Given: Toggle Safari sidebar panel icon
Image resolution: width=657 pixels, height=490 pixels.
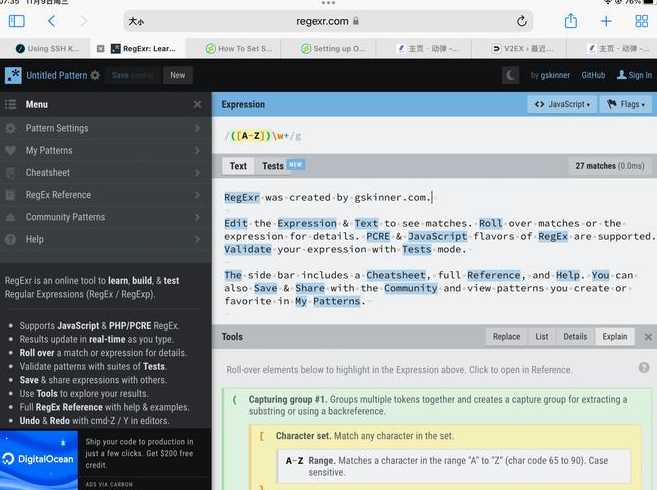Looking at the screenshot, I should point(17,21).
